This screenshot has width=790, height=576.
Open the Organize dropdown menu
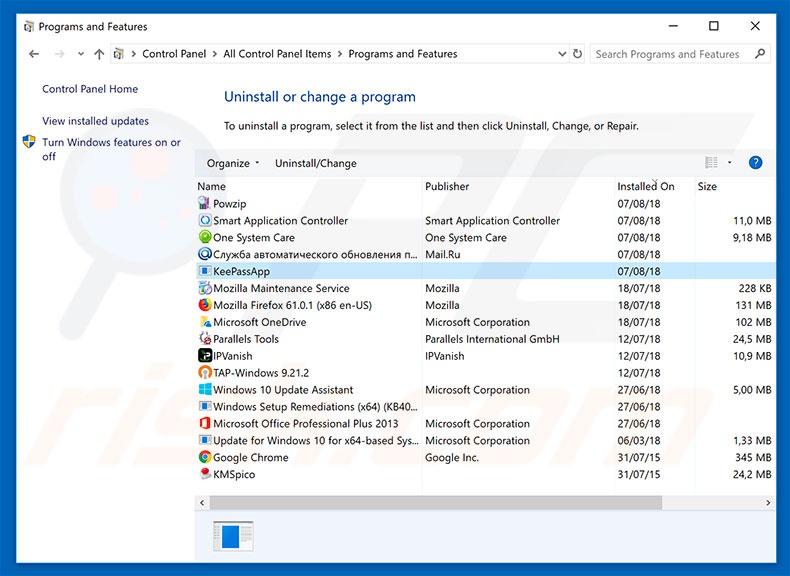[x=232, y=163]
